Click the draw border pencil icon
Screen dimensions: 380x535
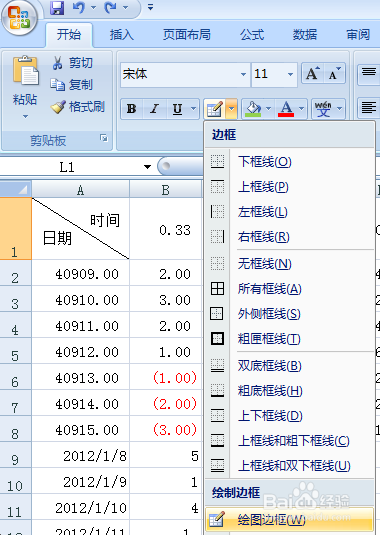(215, 109)
